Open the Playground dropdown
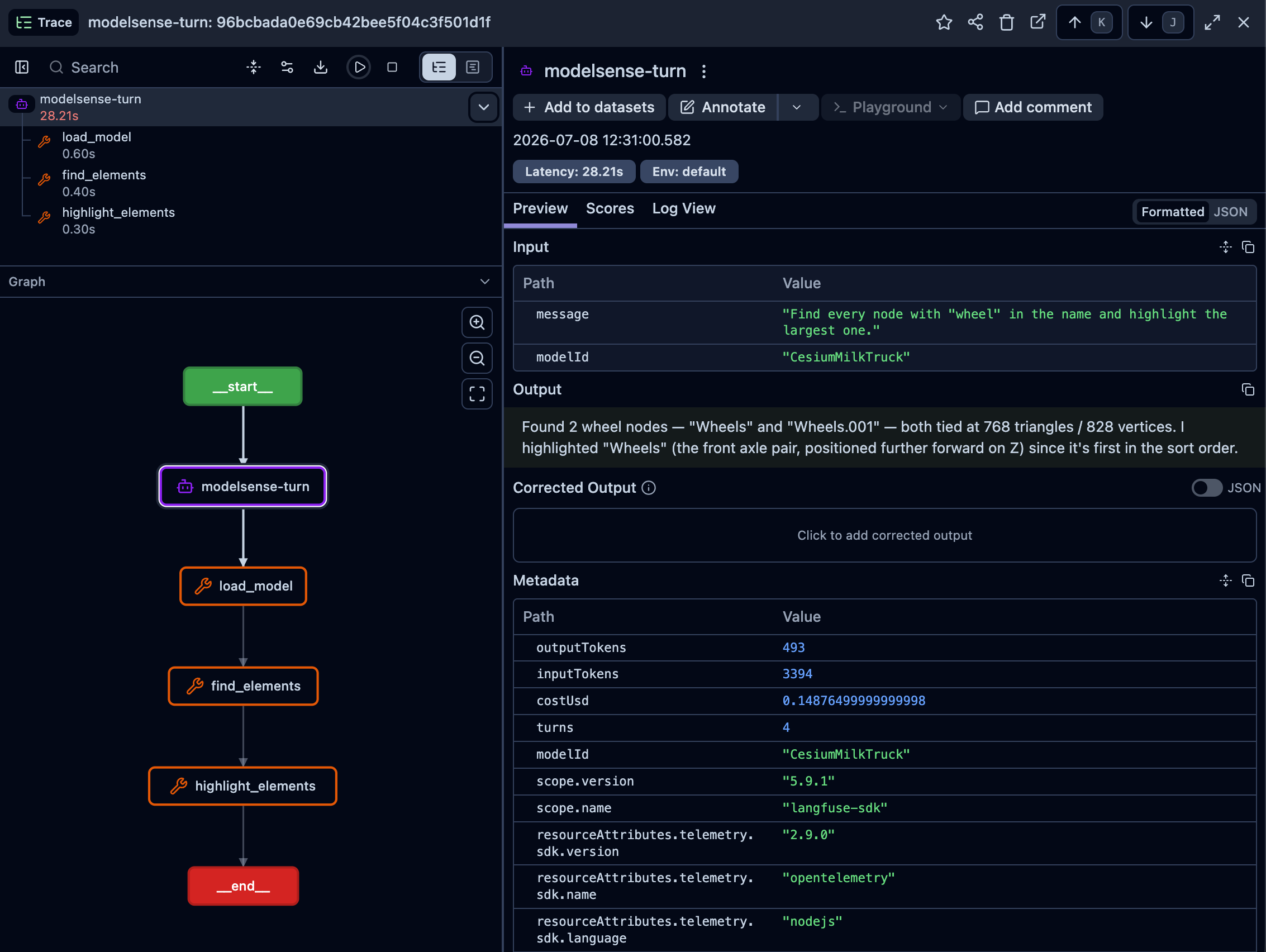1266x952 pixels. (x=891, y=107)
